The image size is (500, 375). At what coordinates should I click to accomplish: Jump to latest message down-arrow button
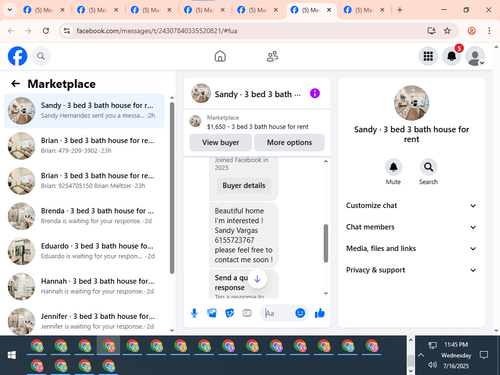coord(257,279)
